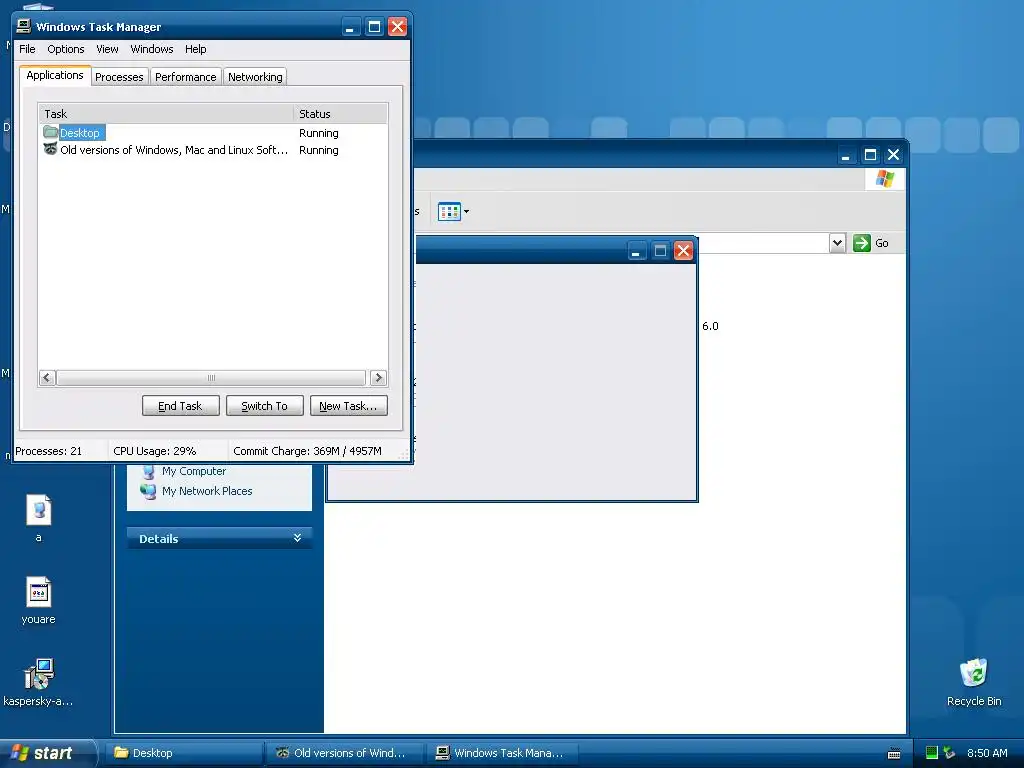Image resolution: width=1024 pixels, height=768 pixels.
Task: Click the 8:50 AM system clock
Action: [x=987, y=753]
